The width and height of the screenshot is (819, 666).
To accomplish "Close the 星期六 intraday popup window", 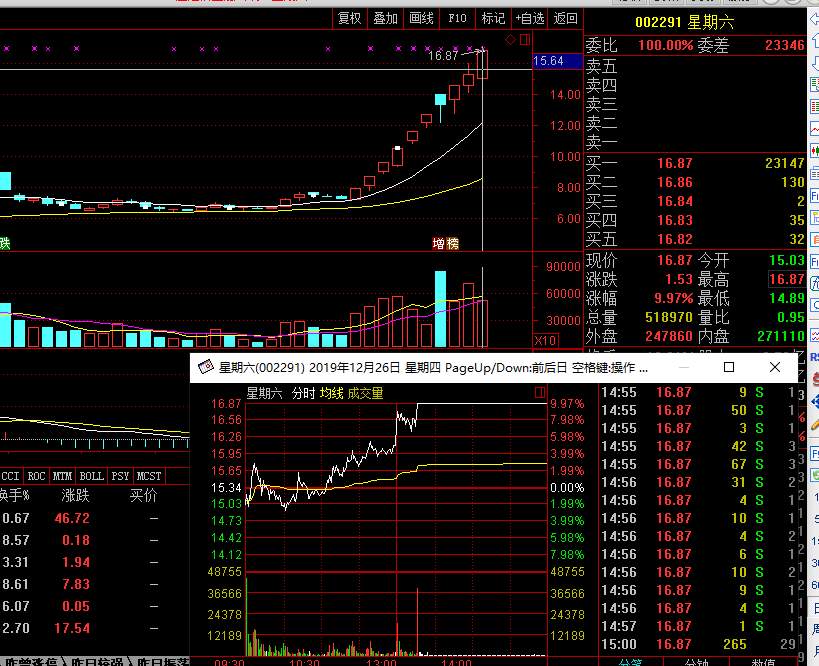I will [x=775, y=367].
